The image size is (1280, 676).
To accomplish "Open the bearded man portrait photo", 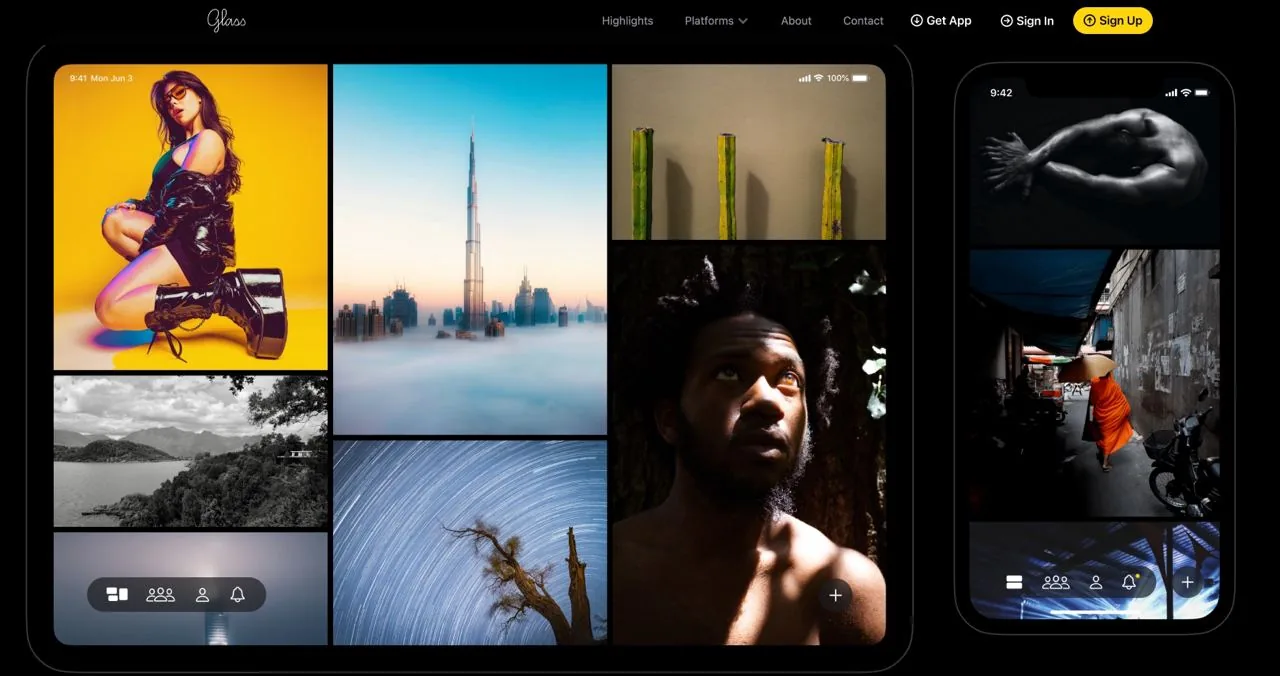I will pos(748,444).
